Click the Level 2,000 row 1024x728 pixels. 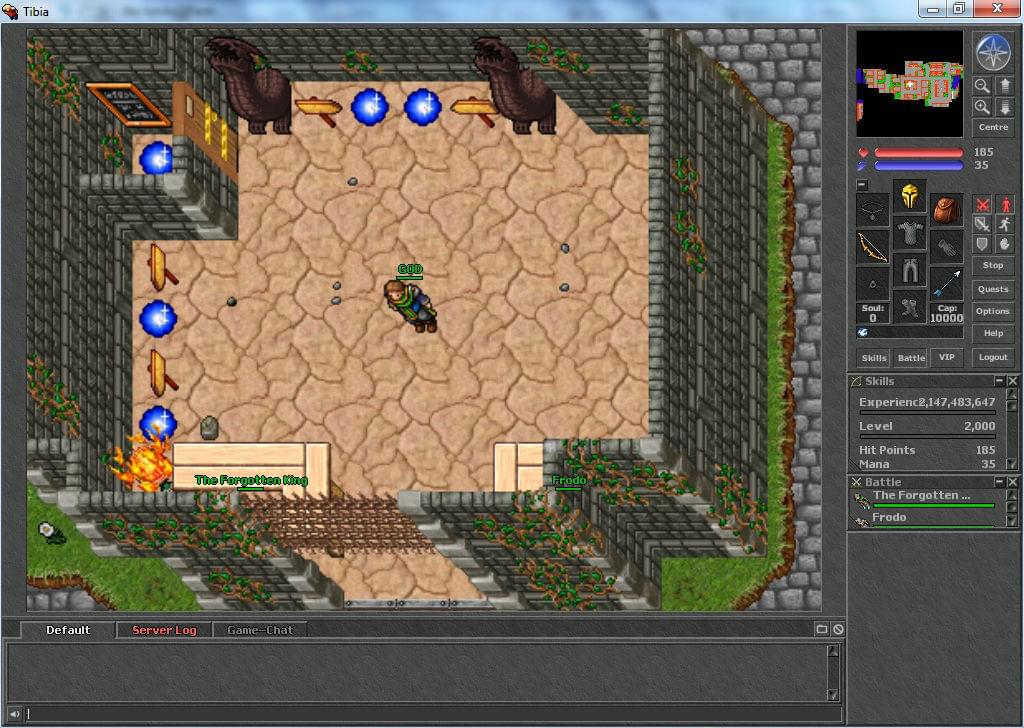click(927, 426)
